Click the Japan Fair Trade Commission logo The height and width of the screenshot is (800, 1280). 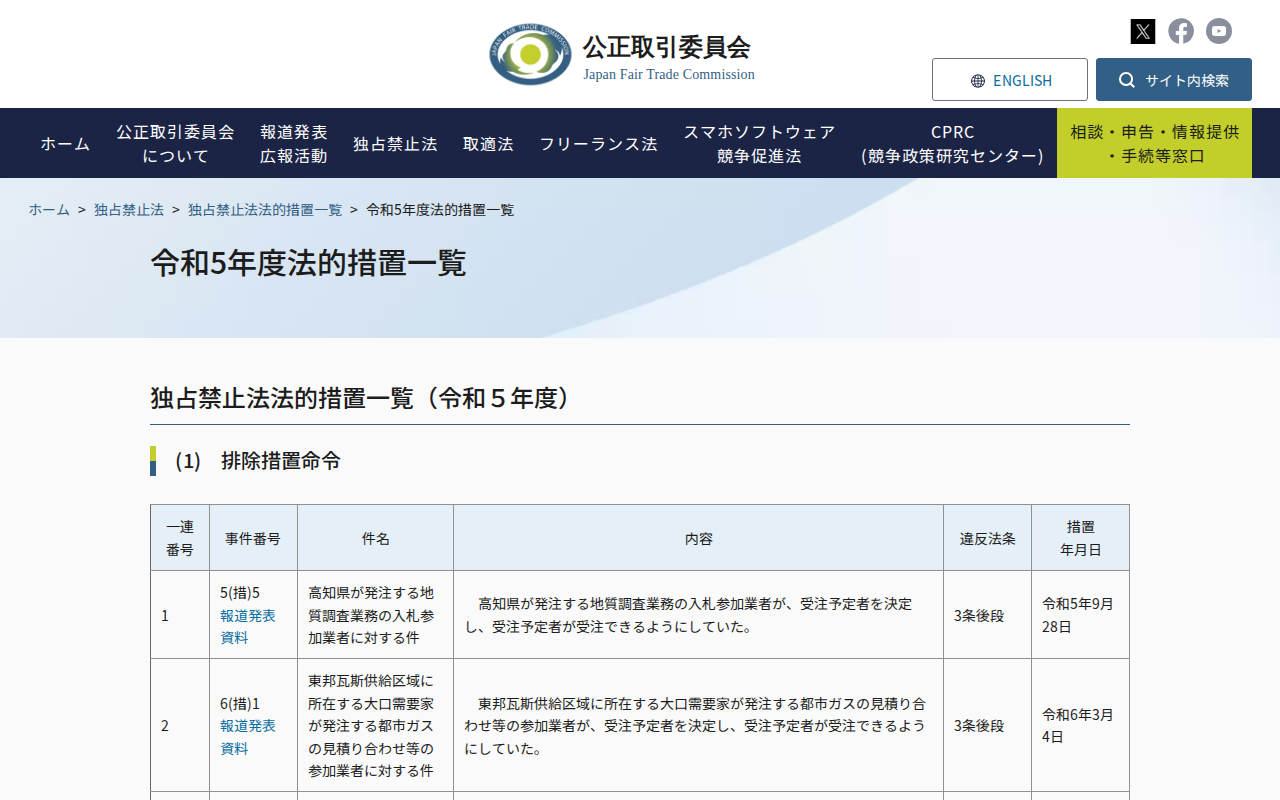(530, 55)
